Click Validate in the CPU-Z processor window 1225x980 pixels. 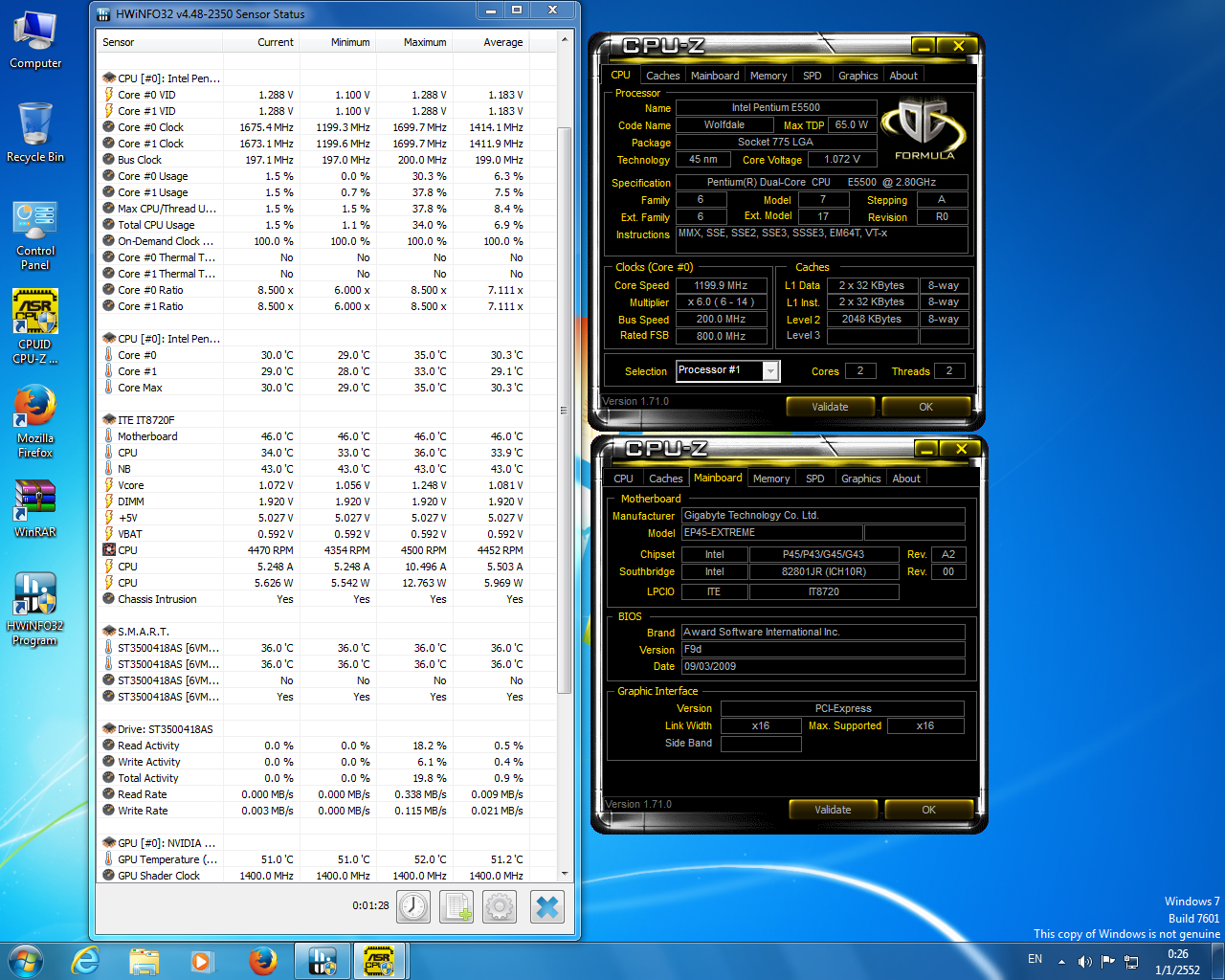click(830, 407)
